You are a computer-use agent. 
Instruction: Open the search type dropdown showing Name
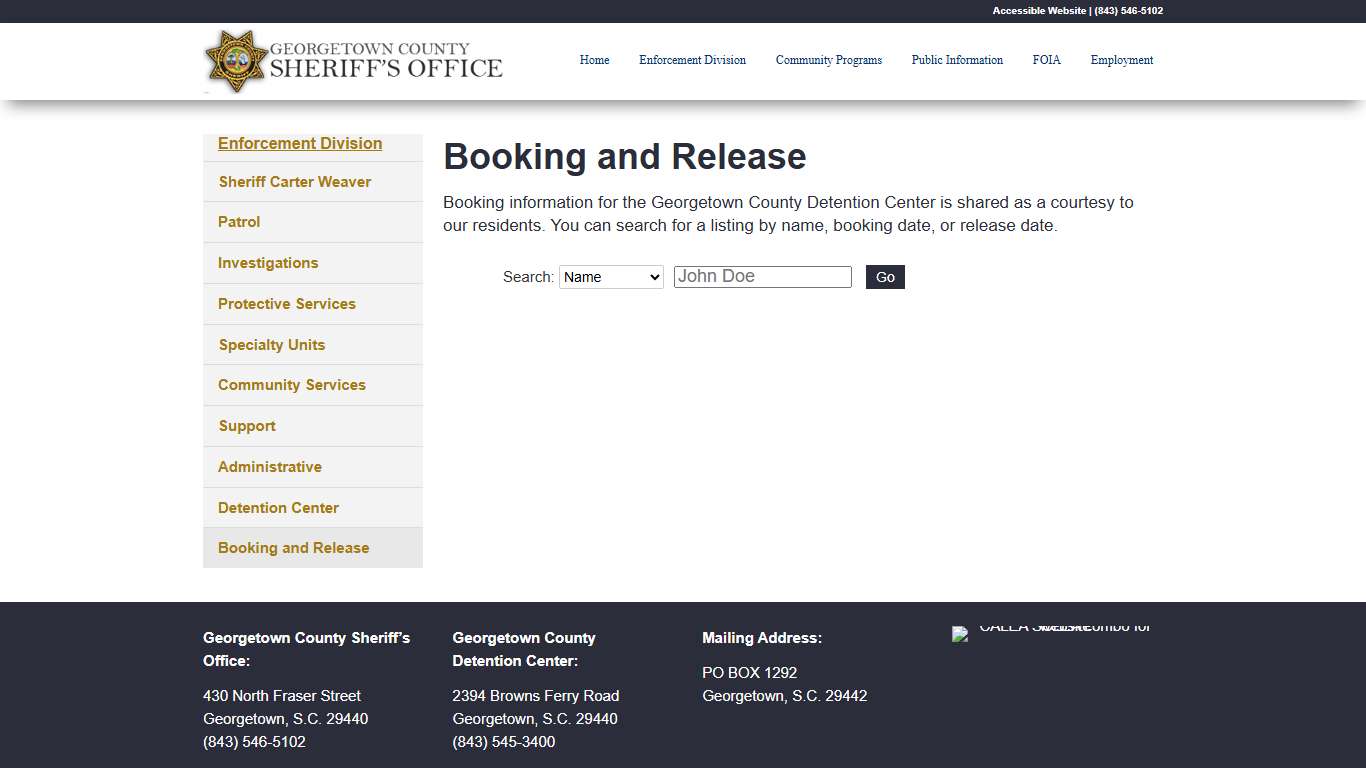611,276
